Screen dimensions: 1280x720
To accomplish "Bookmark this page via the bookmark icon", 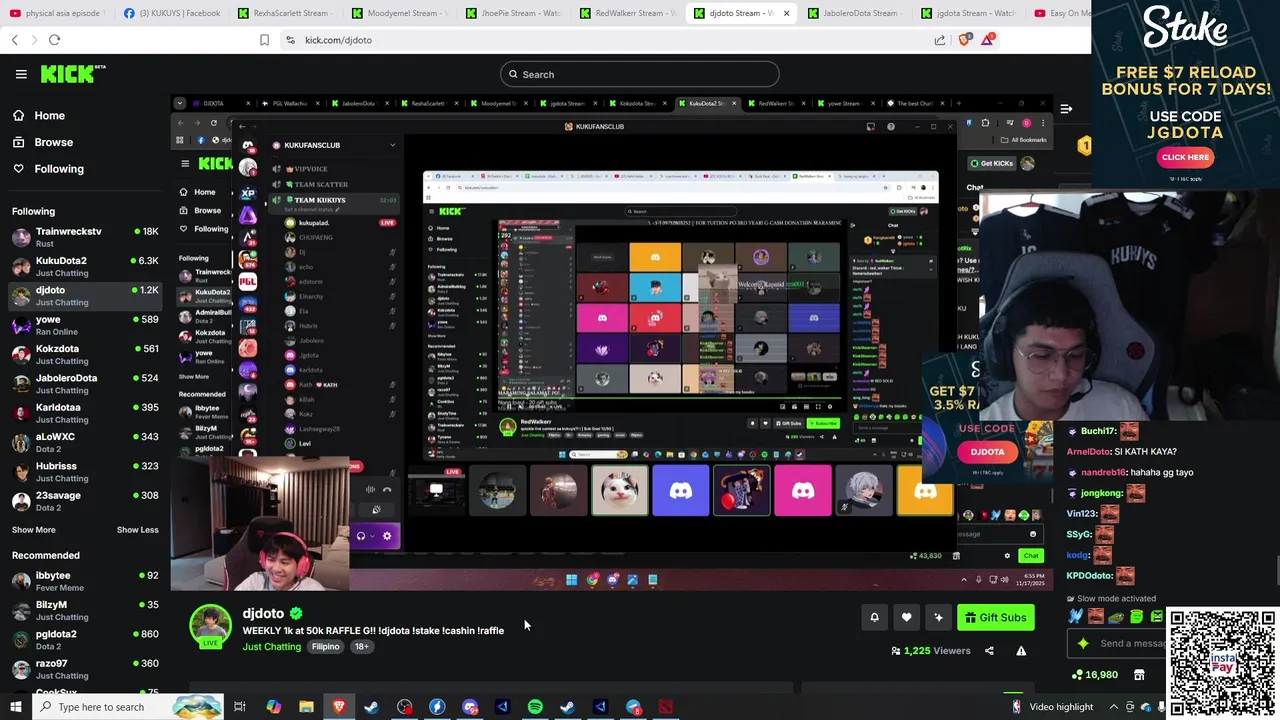I will [264, 40].
